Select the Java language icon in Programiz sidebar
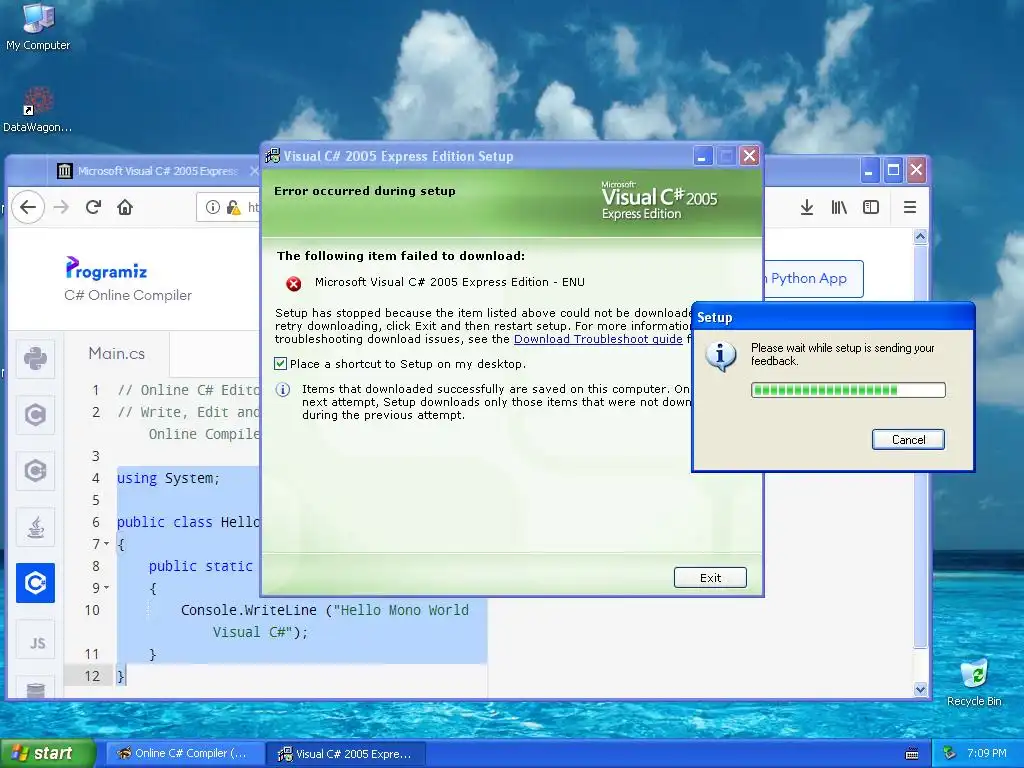 pyautogui.click(x=35, y=527)
